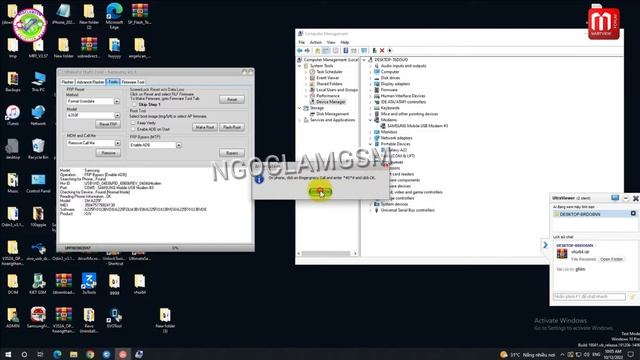
Task: Open File menu in Computer Management
Action: (x=302, y=42)
